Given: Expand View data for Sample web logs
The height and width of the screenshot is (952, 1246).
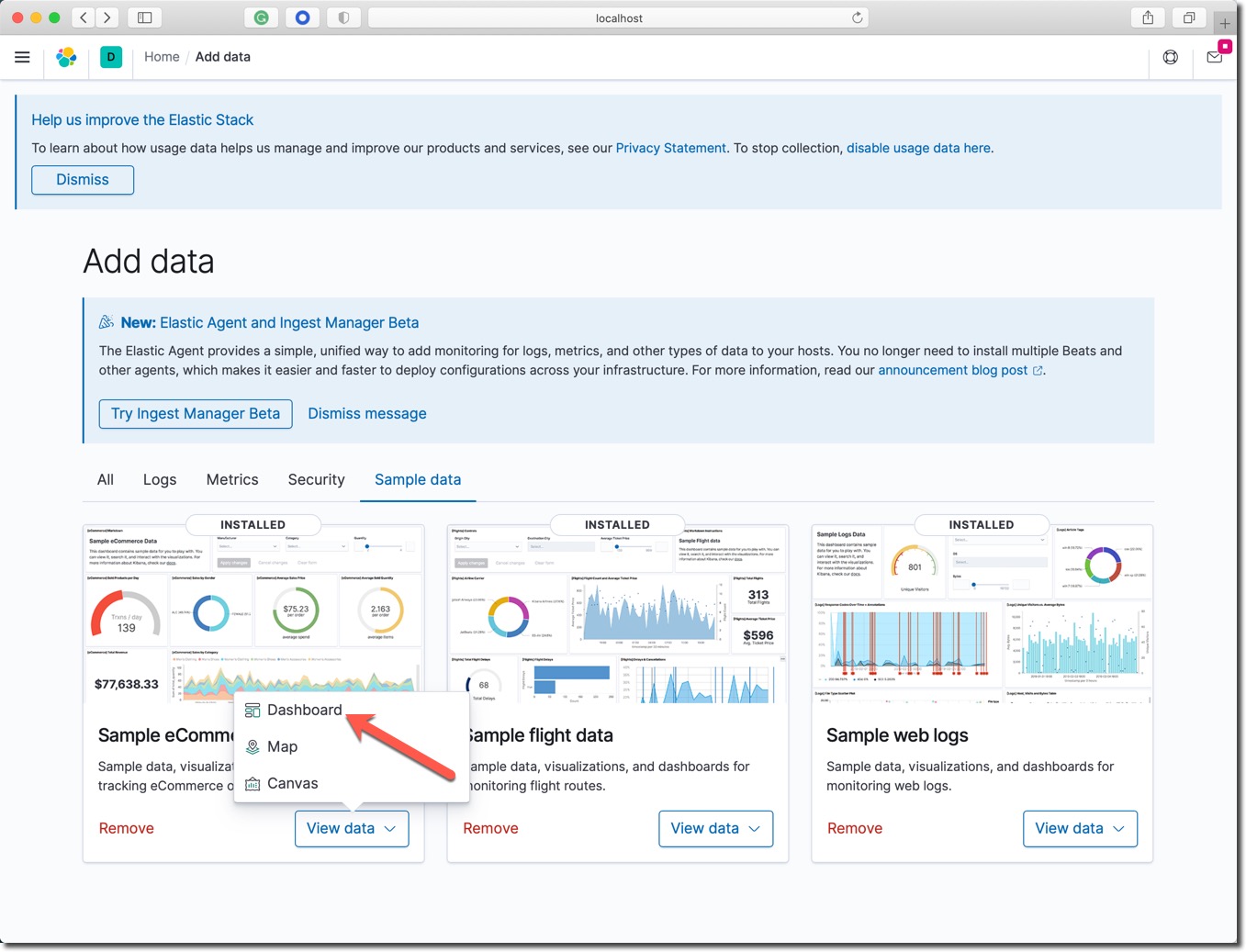Looking at the screenshot, I should (x=1081, y=829).
